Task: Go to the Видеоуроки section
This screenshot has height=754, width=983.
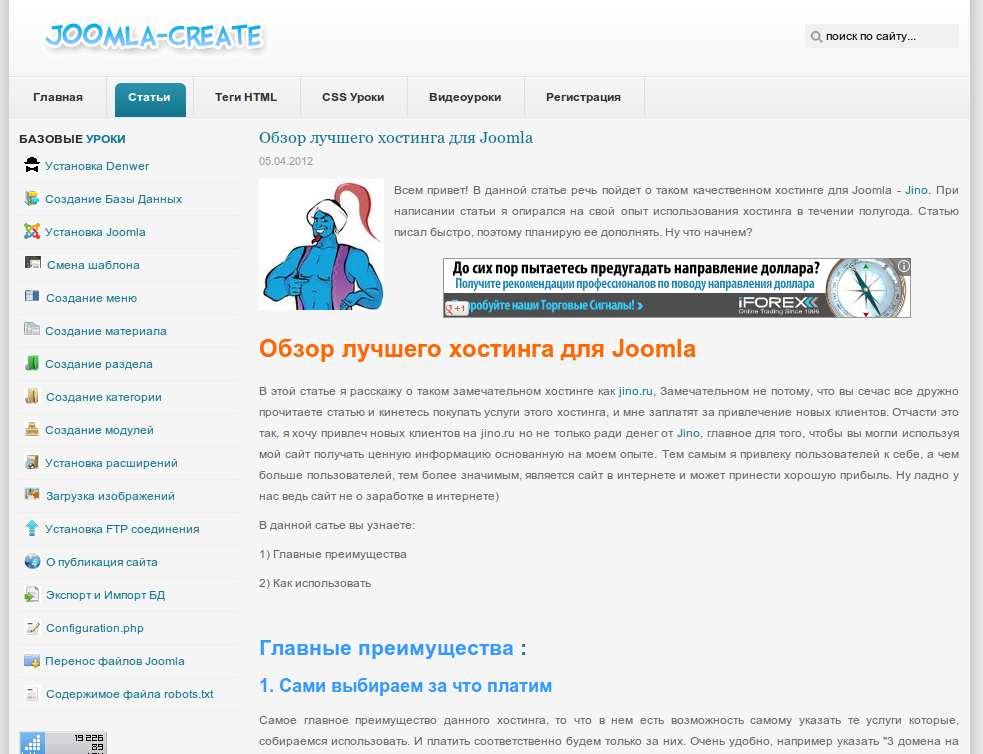Action: click(465, 98)
